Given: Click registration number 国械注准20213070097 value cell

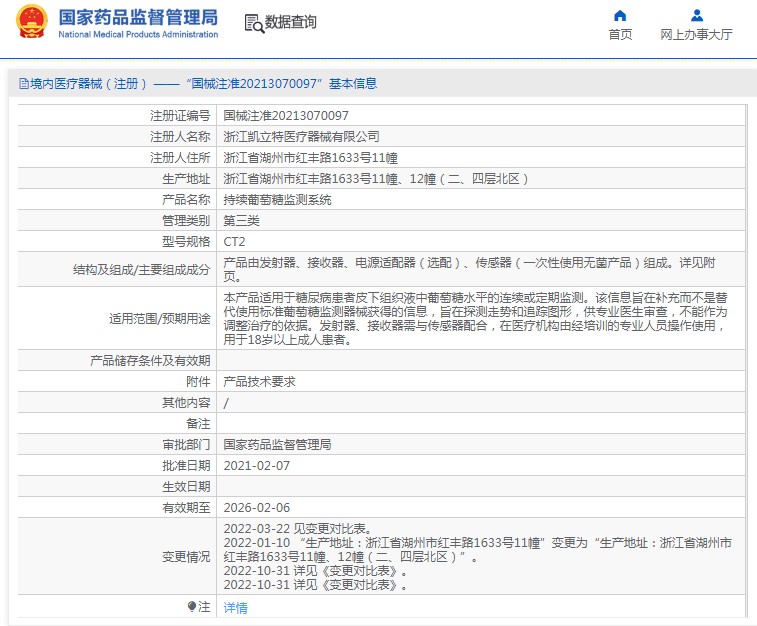Looking at the screenshot, I should [286, 116].
